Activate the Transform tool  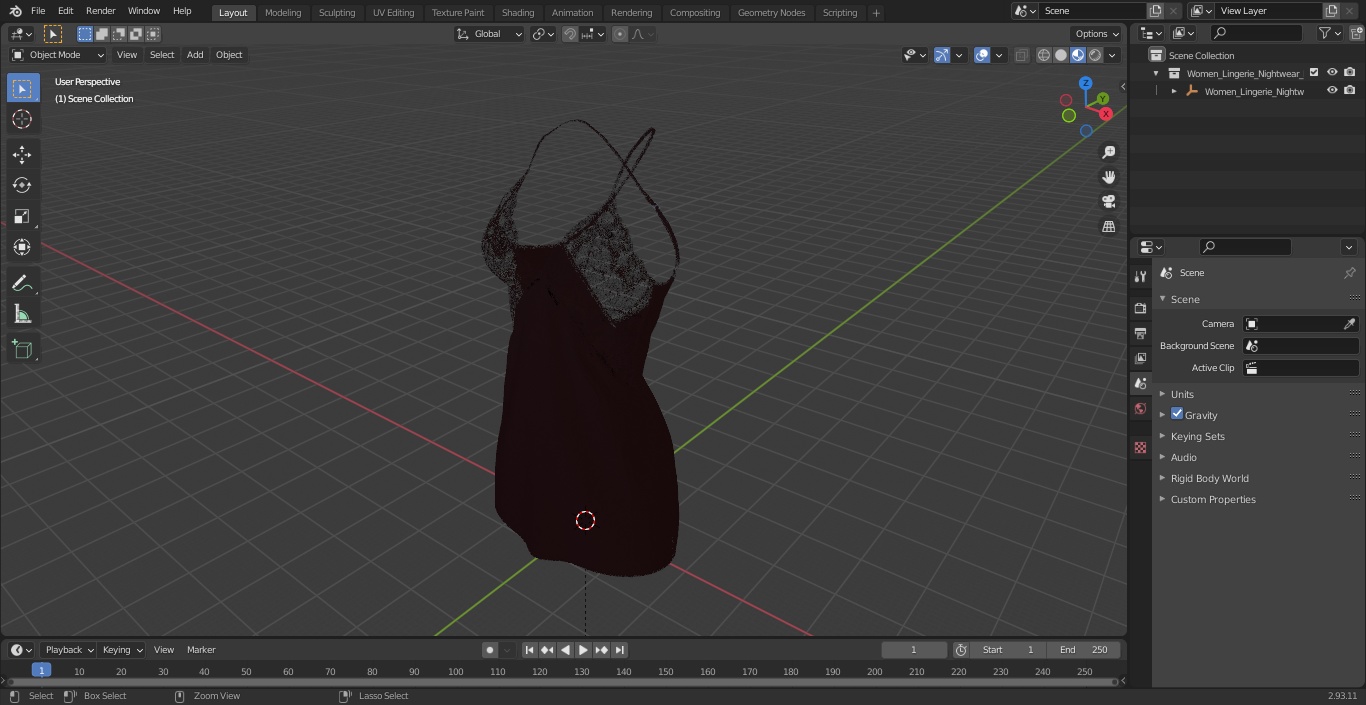[22, 247]
